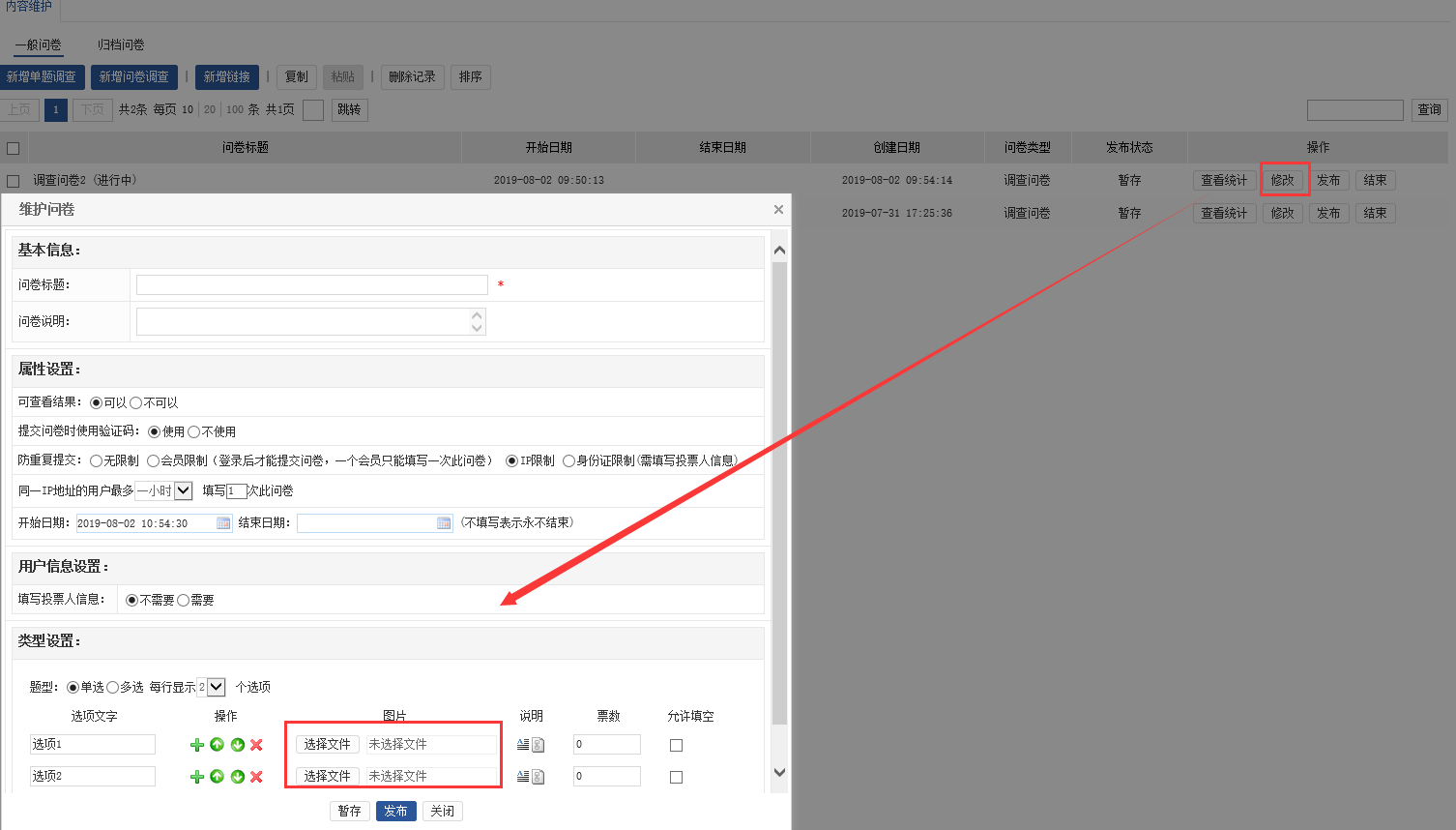Click 新增问卷调查 button
1456x830 pixels.
coord(134,76)
